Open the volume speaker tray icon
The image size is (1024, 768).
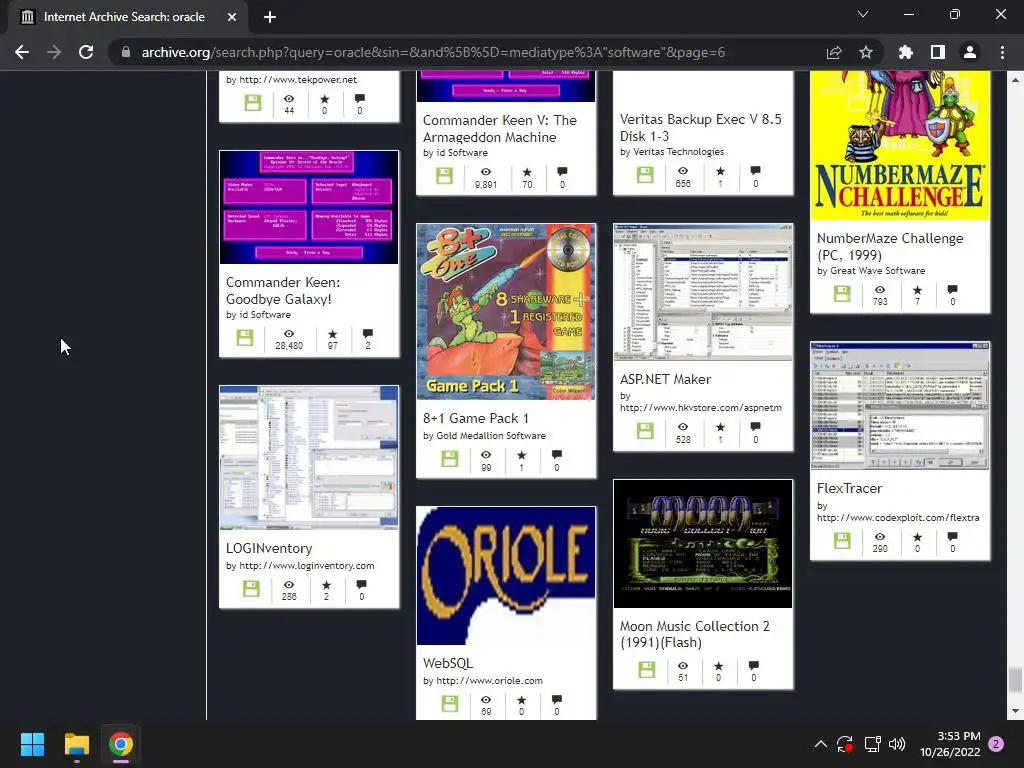pyautogui.click(x=897, y=744)
